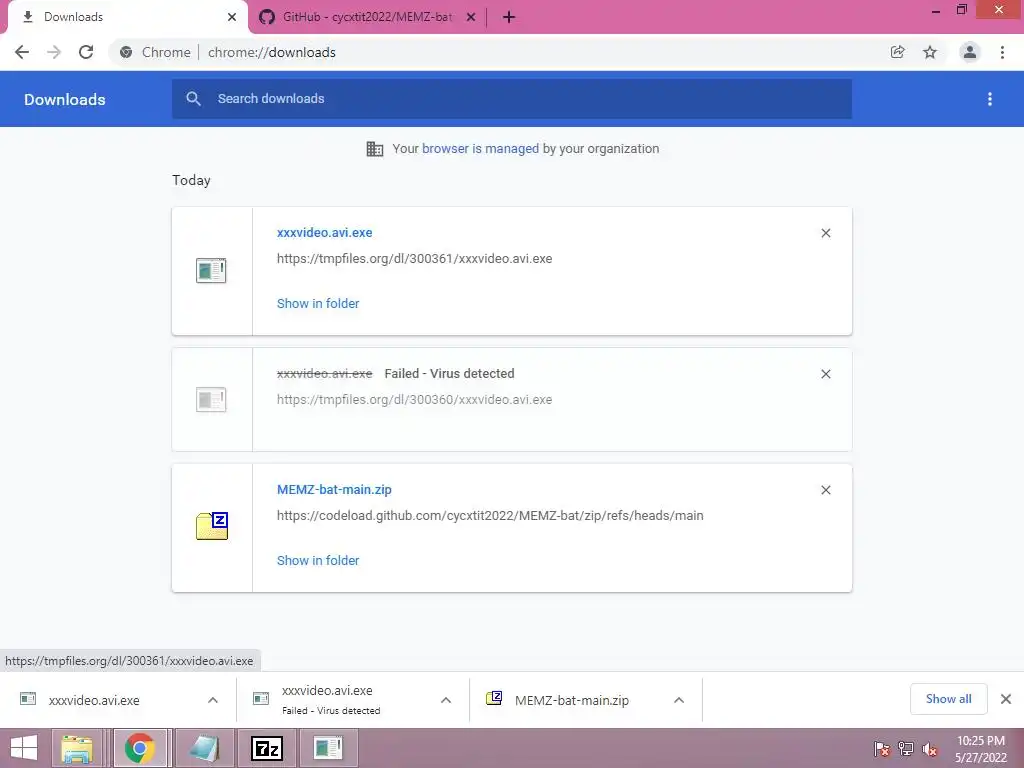Viewport: 1024px width, 768px height.
Task: Click the failed xxxvideo.avi.exe shelf item
Action: pos(330,700)
